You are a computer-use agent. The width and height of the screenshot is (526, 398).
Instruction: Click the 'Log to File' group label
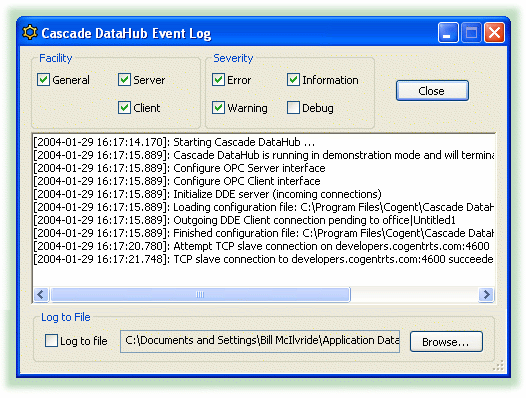point(66,317)
